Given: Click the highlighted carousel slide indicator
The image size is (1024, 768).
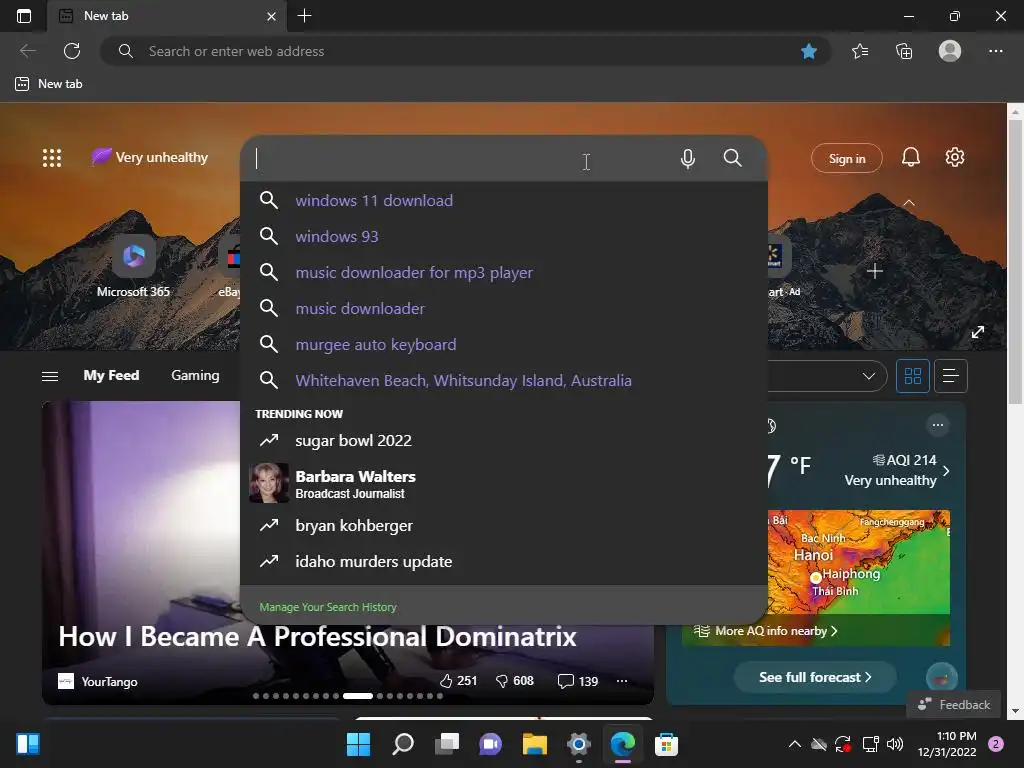Looking at the screenshot, I should coord(358,696).
